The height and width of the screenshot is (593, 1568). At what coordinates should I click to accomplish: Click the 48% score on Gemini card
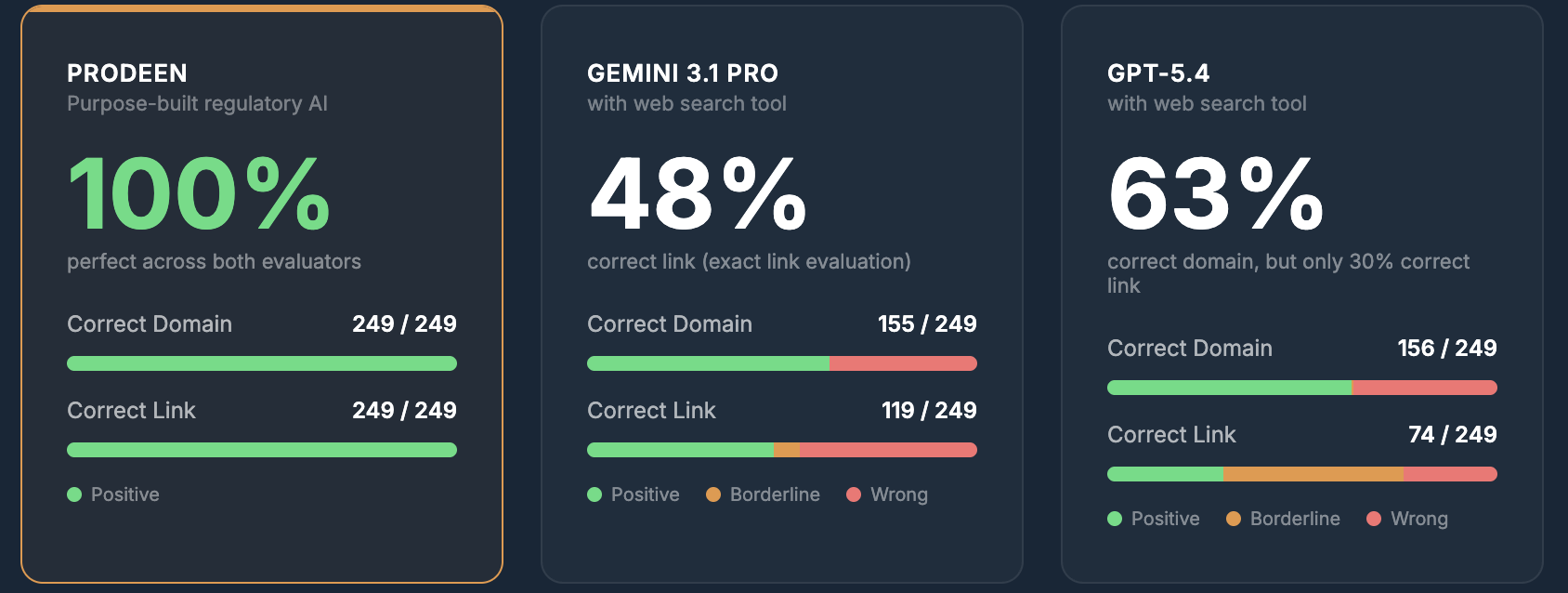click(698, 193)
